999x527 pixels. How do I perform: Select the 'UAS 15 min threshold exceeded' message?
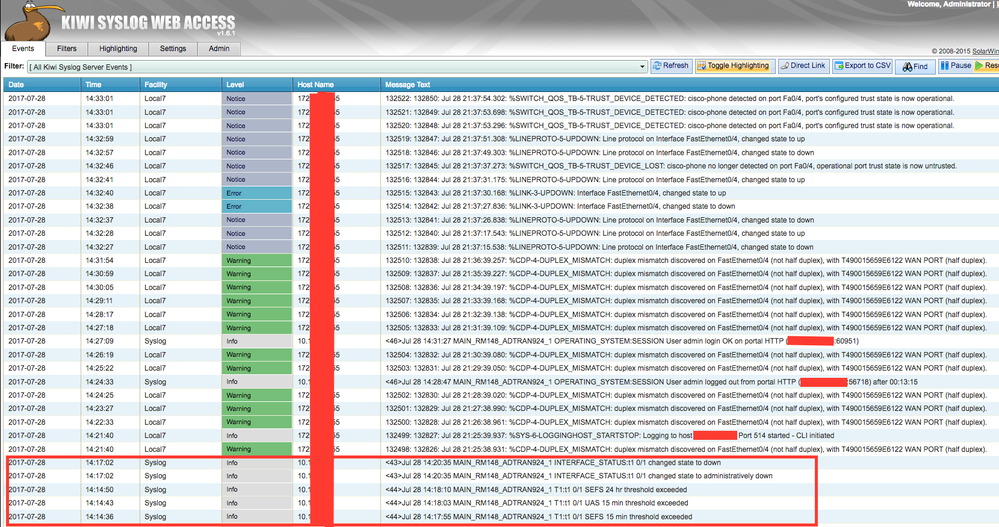point(536,503)
